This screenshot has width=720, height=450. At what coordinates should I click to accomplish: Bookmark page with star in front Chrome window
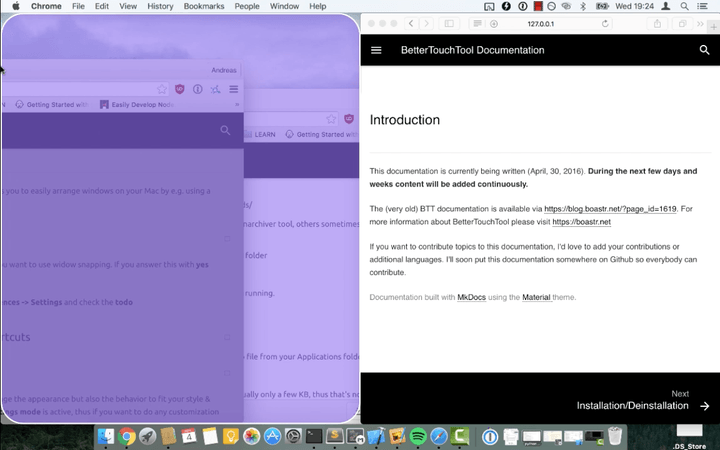(x=162, y=89)
